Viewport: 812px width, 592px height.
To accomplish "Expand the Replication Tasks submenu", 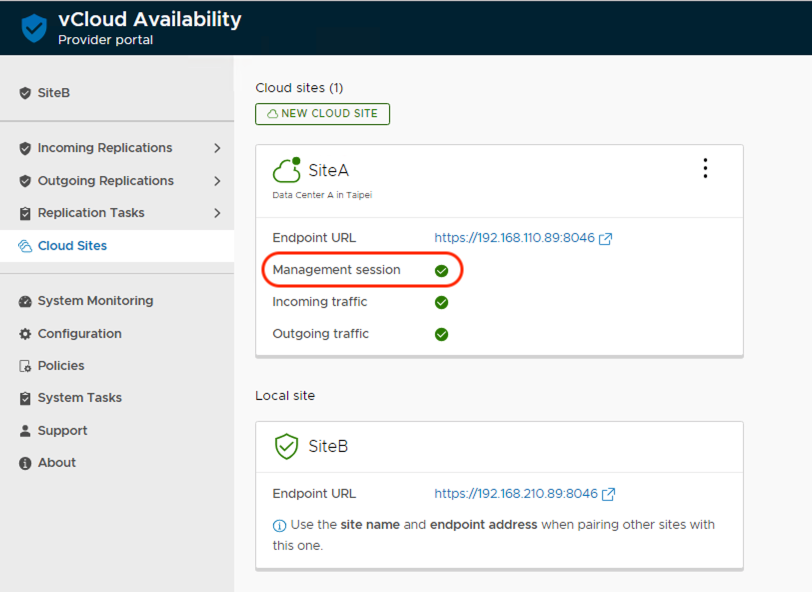I will coord(217,213).
